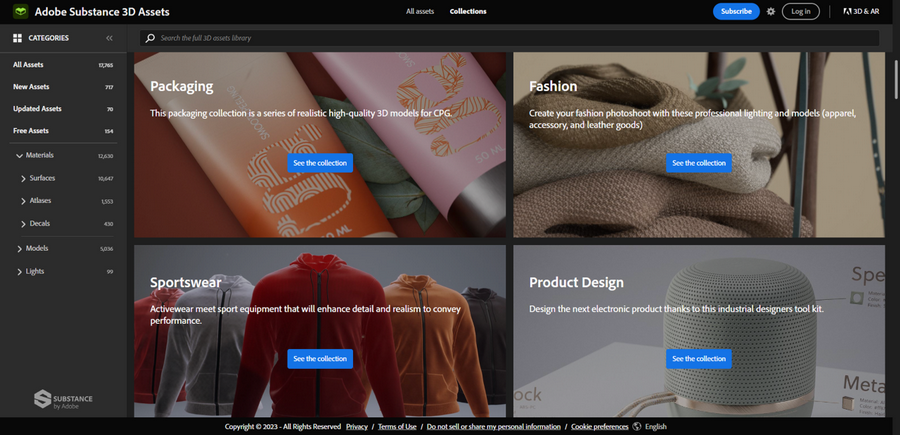
Task: Select the Collections tab
Action: pyautogui.click(x=468, y=12)
